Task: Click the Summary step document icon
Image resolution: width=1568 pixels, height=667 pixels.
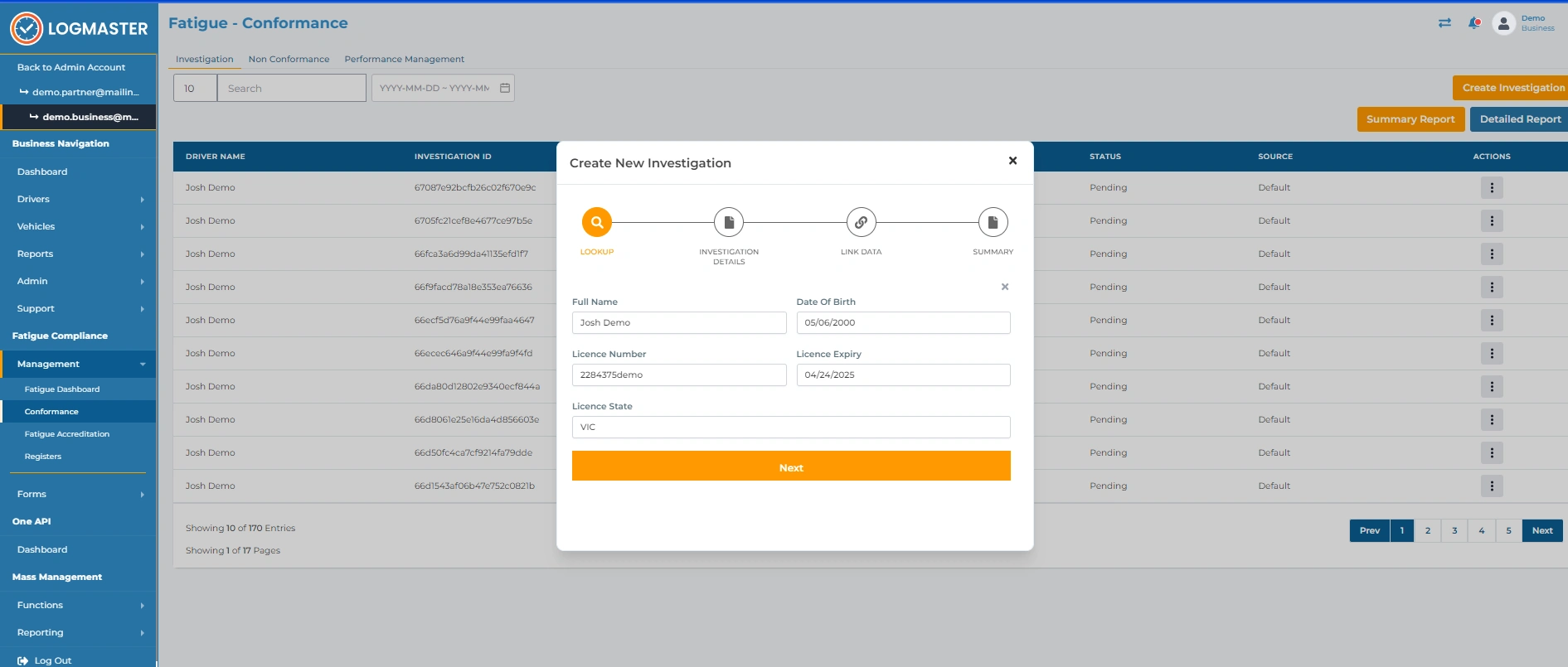Action: tap(993, 222)
